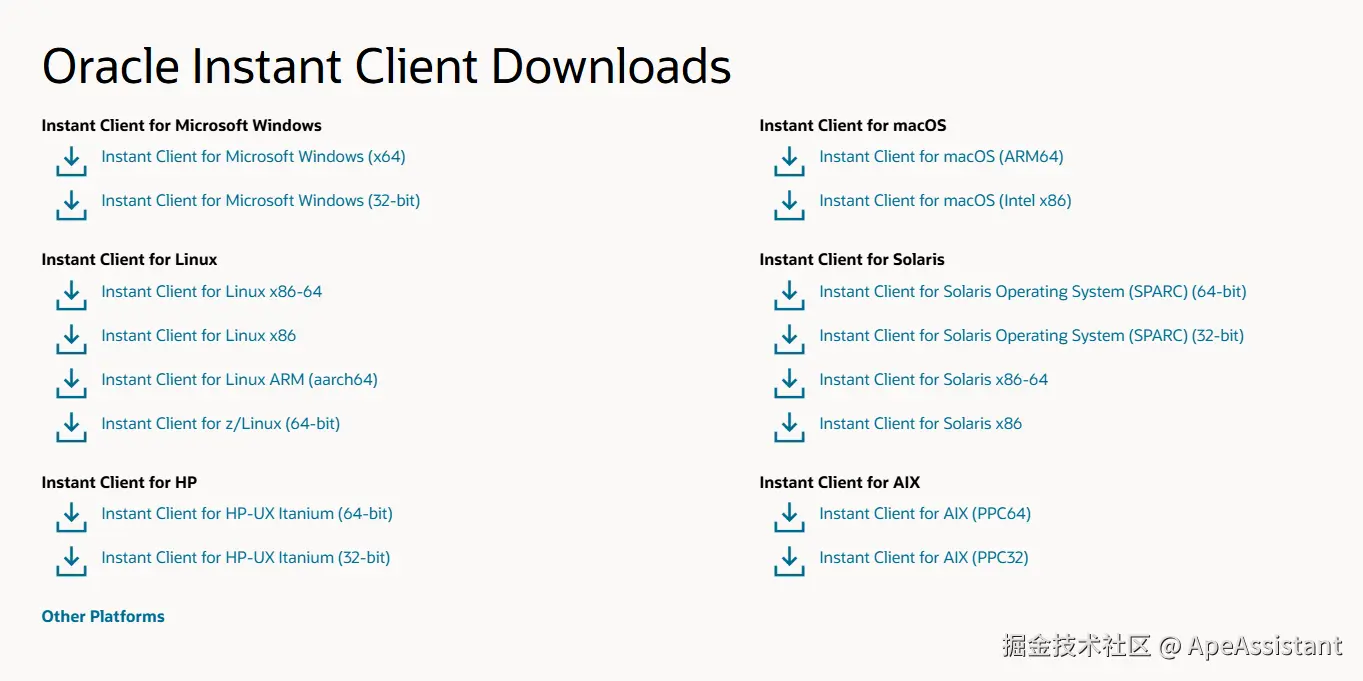Click download icon beside HP-UX Itanium (32-bit)
The image size is (1363, 681).
tap(71, 562)
